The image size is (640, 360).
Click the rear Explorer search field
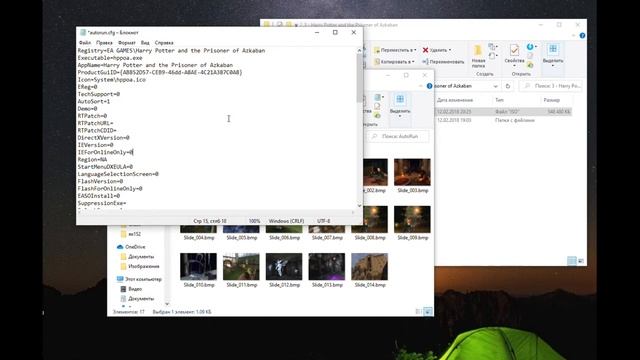551,86
